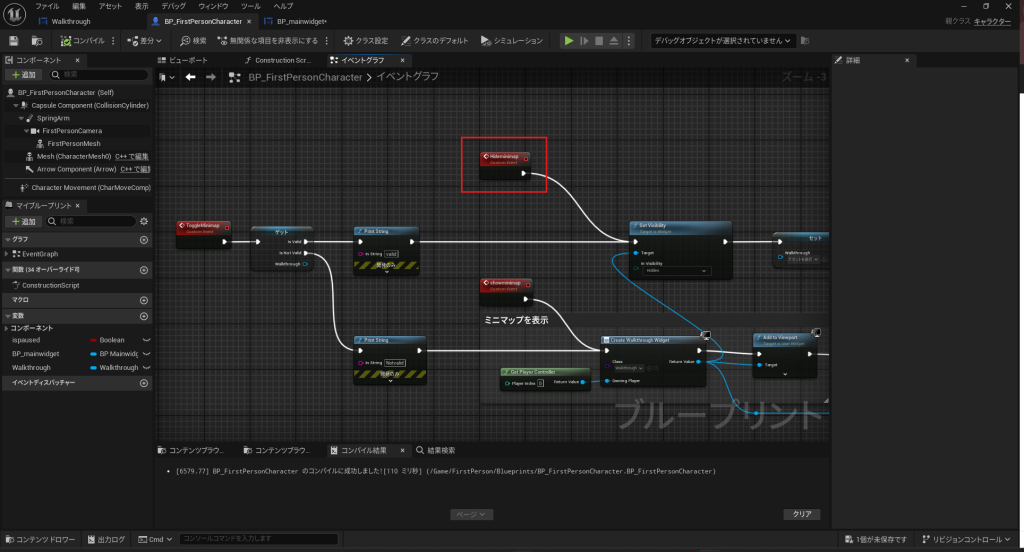Open the debug object selection dropdown
This screenshot has height=552, width=1024.
coord(724,41)
